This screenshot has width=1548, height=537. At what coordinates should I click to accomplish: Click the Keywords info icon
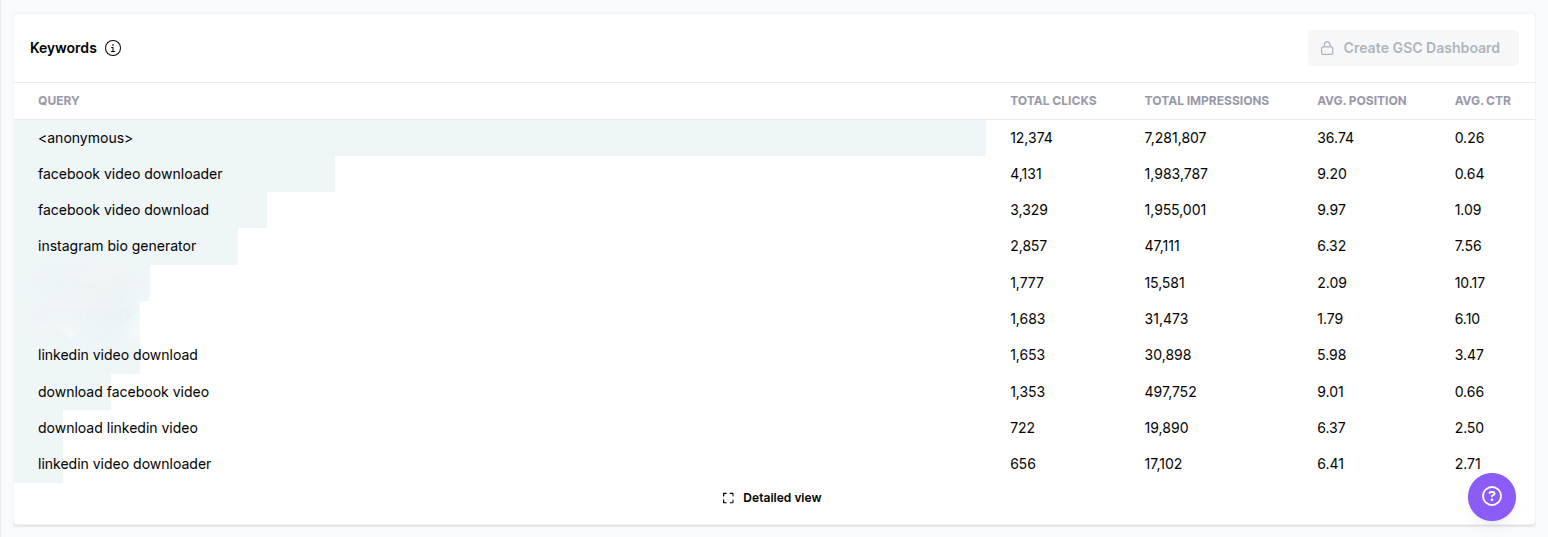pyautogui.click(x=113, y=48)
